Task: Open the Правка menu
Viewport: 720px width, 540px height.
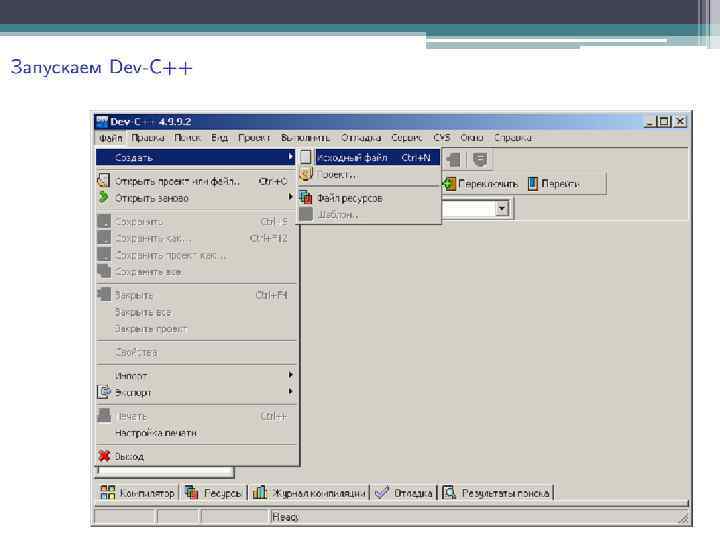Action: (148, 138)
